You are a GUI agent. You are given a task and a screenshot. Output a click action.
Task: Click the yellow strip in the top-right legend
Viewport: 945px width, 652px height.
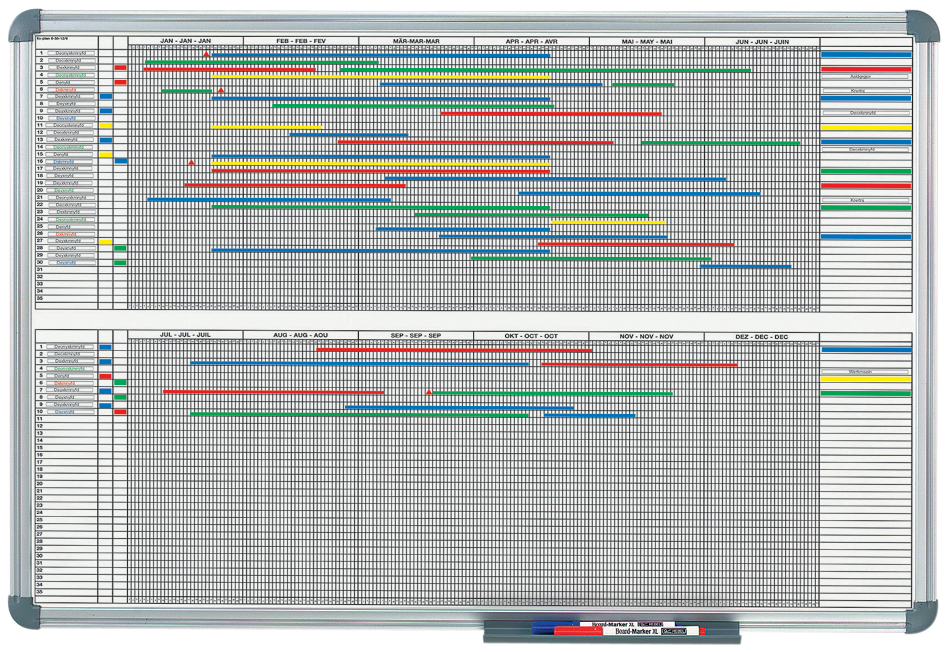pyautogui.click(x=866, y=128)
